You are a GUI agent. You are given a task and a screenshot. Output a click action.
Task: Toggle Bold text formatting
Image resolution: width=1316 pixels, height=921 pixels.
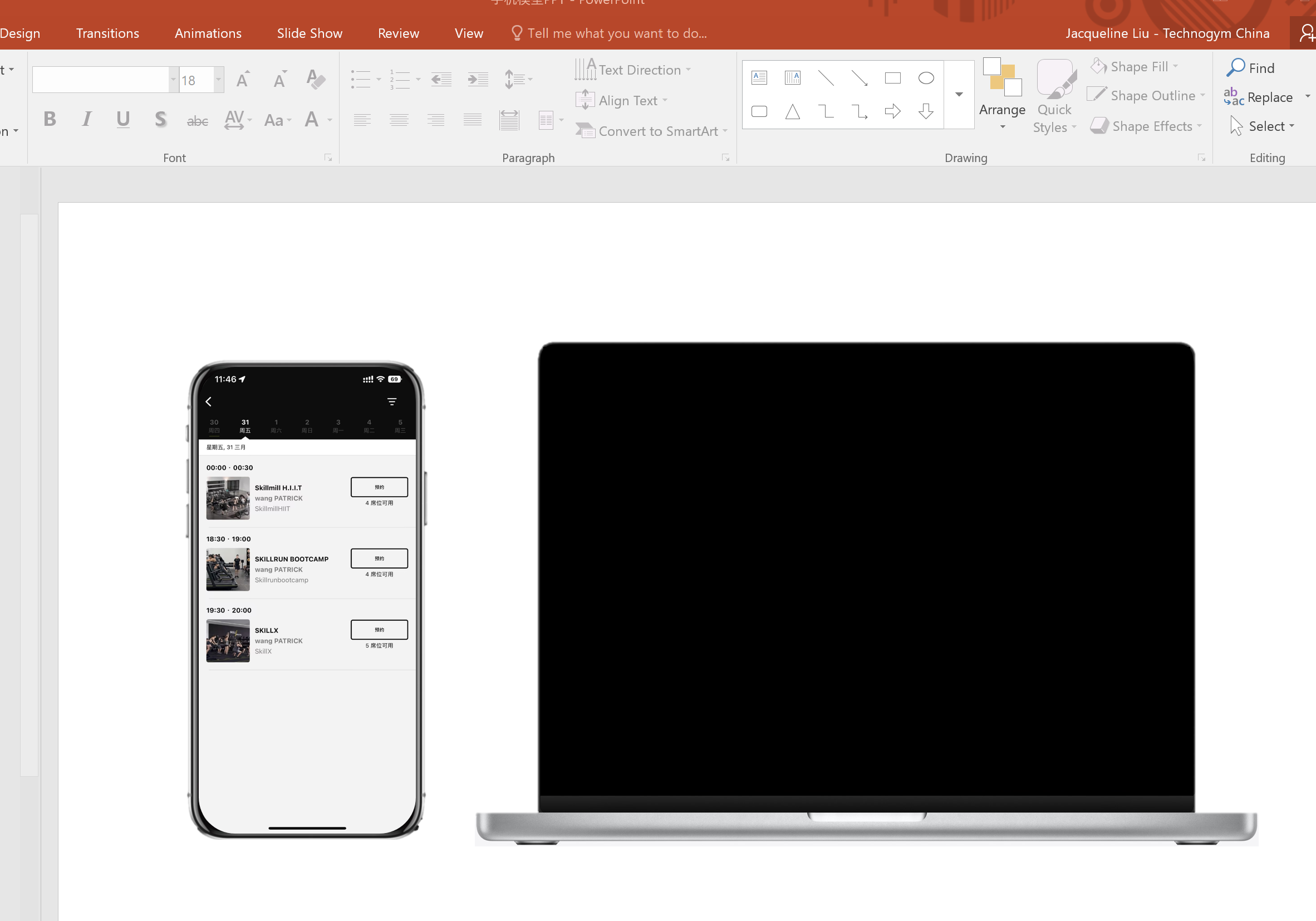click(x=50, y=119)
